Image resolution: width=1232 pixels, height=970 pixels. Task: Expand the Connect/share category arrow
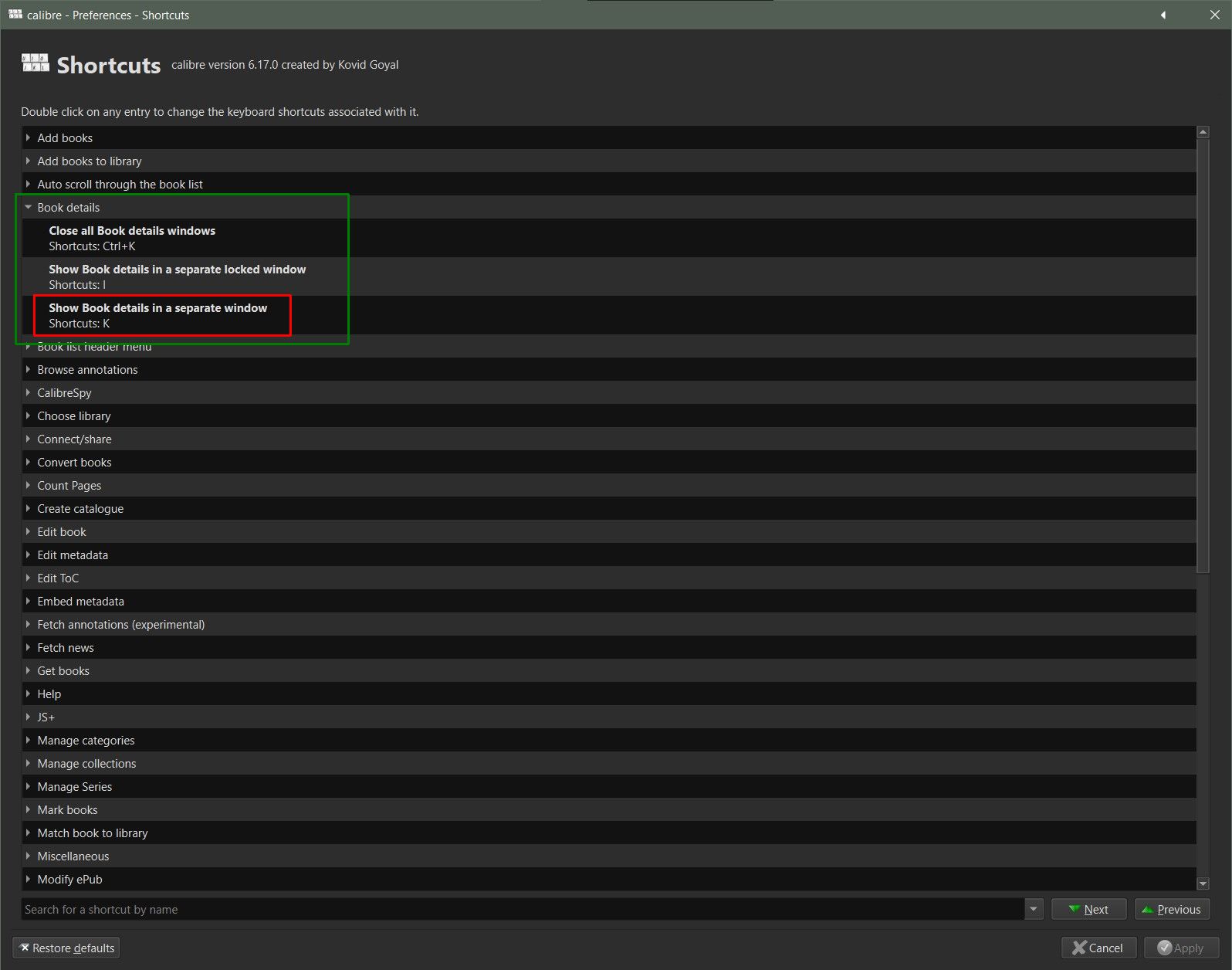(28, 439)
